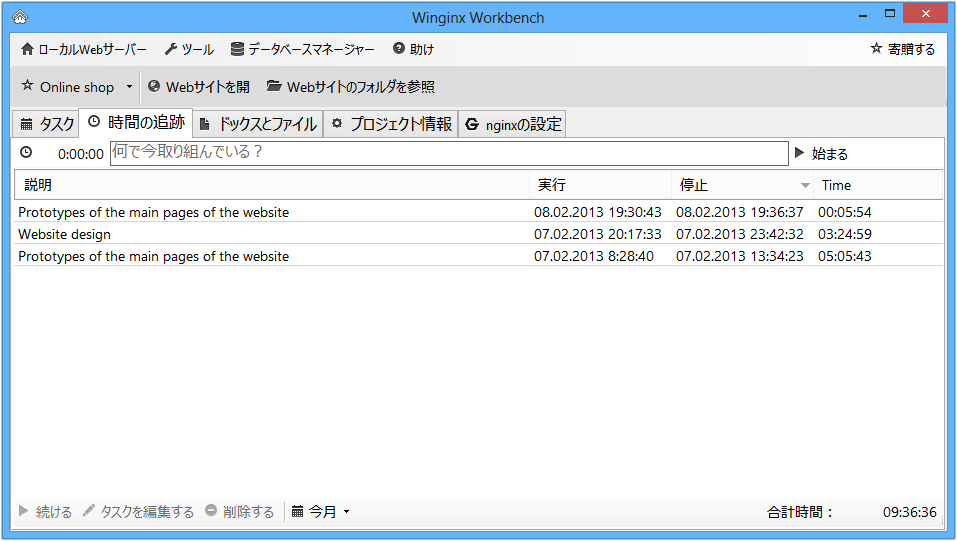Click duration 03:24:59 cell
The image size is (957, 541).
tap(845, 234)
